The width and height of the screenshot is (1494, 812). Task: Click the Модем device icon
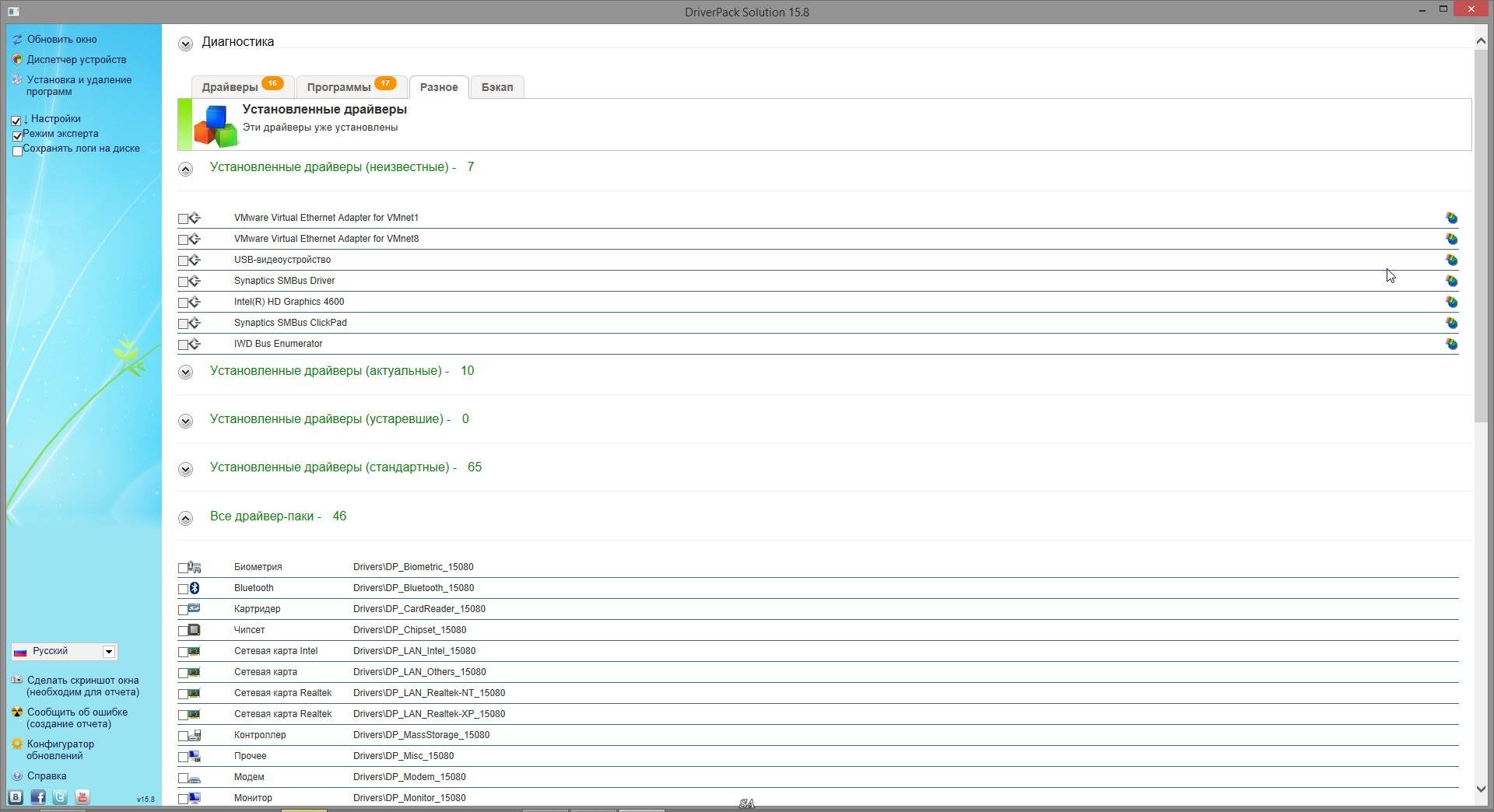[x=195, y=777]
